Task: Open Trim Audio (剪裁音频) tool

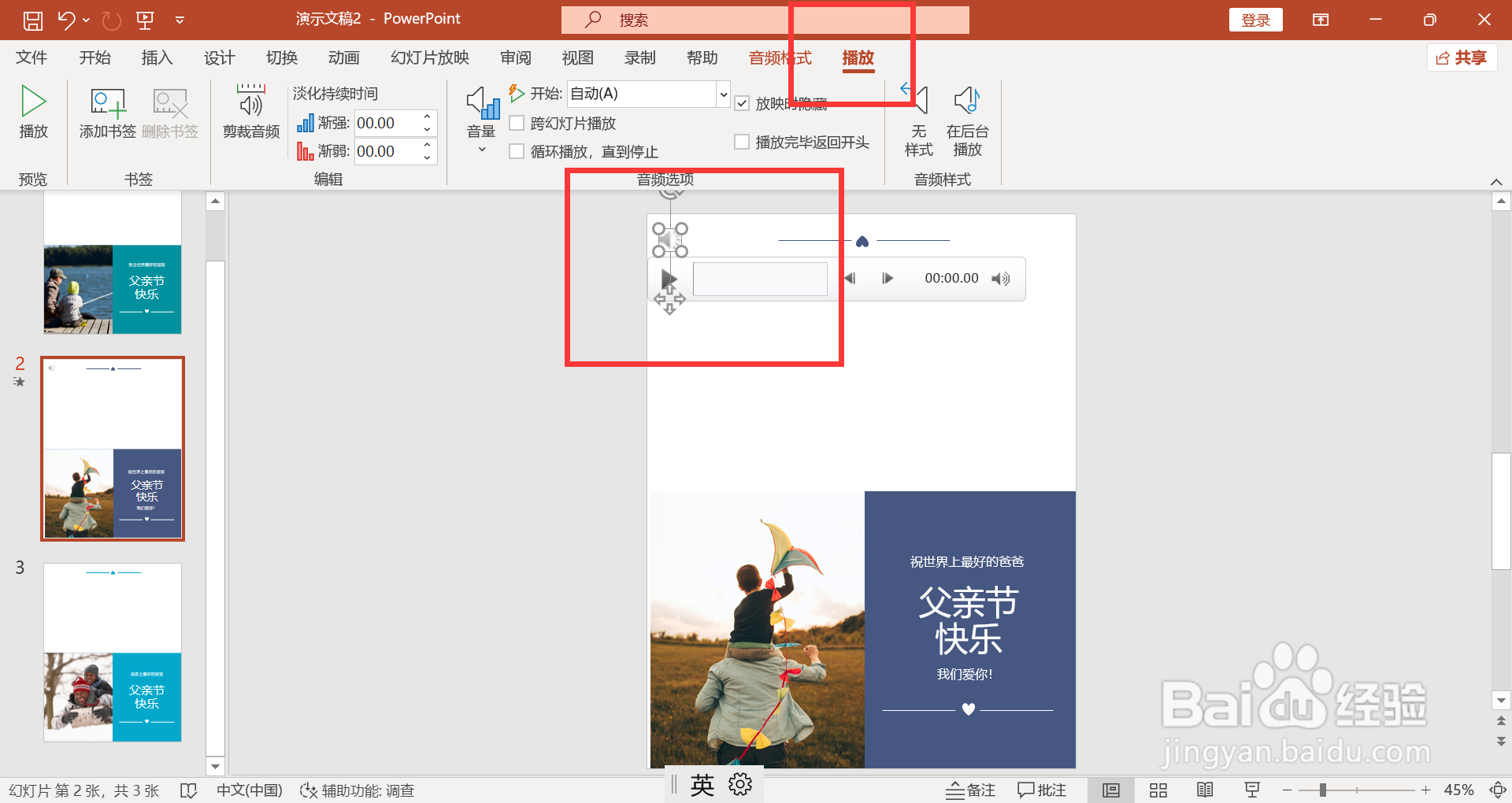Action: (x=251, y=113)
